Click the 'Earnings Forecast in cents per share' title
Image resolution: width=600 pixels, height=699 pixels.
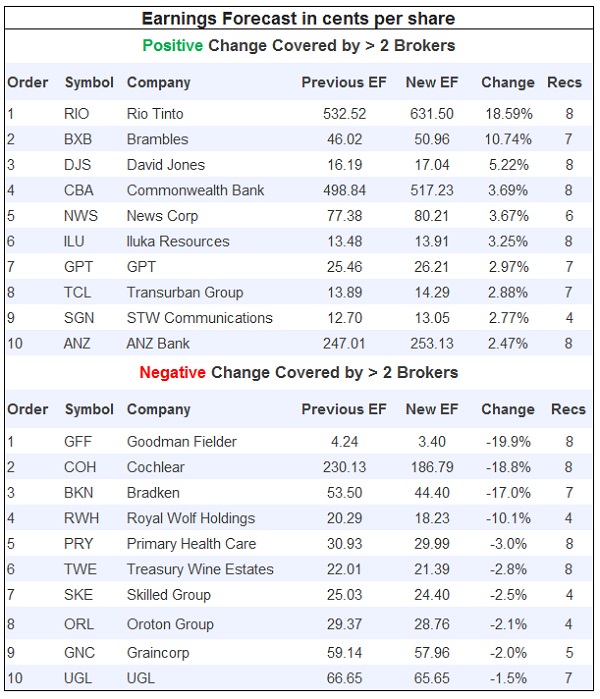pyautogui.click(x=299, y=18)
